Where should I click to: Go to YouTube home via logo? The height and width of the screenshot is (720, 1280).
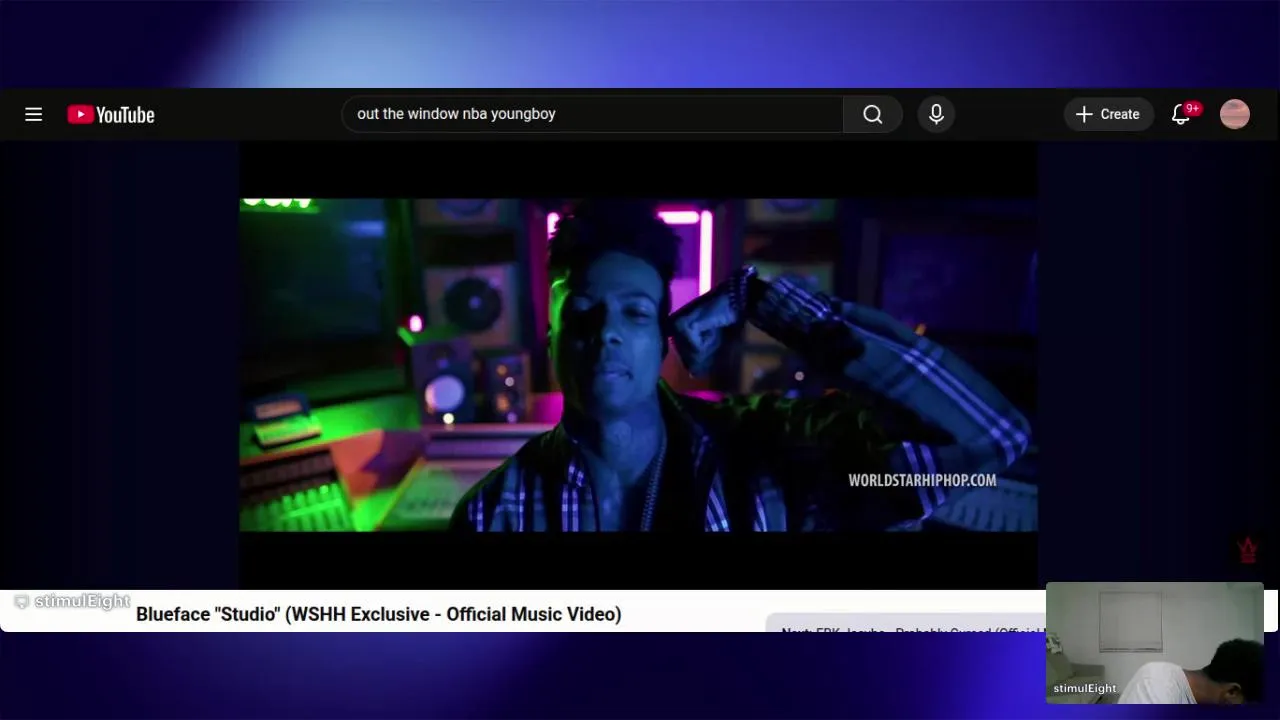(111, 114)
